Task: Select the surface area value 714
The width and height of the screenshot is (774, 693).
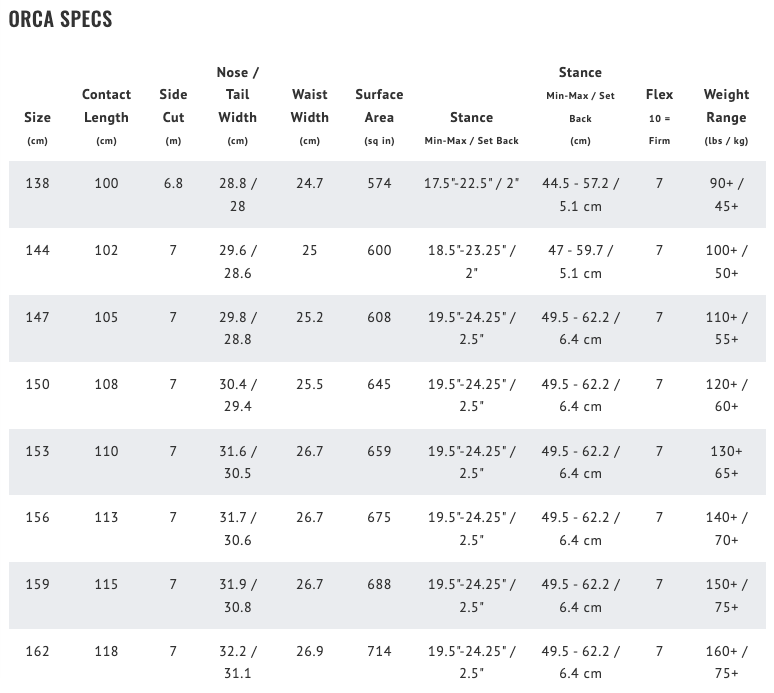Action: point(379,651)
